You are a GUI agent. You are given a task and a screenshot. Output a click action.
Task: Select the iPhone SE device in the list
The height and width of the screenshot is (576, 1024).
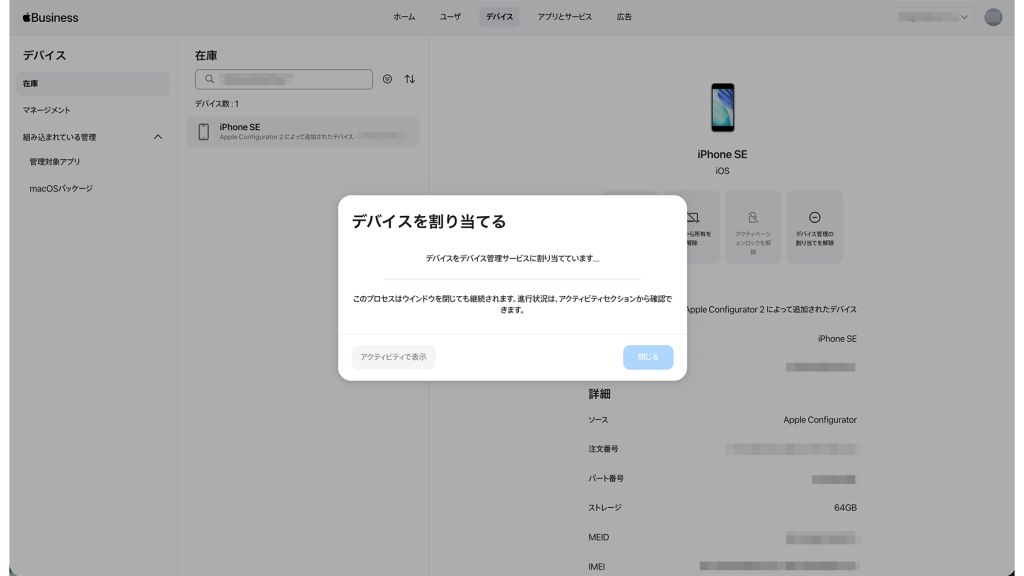pyautogui.click(x=302, y=131)
